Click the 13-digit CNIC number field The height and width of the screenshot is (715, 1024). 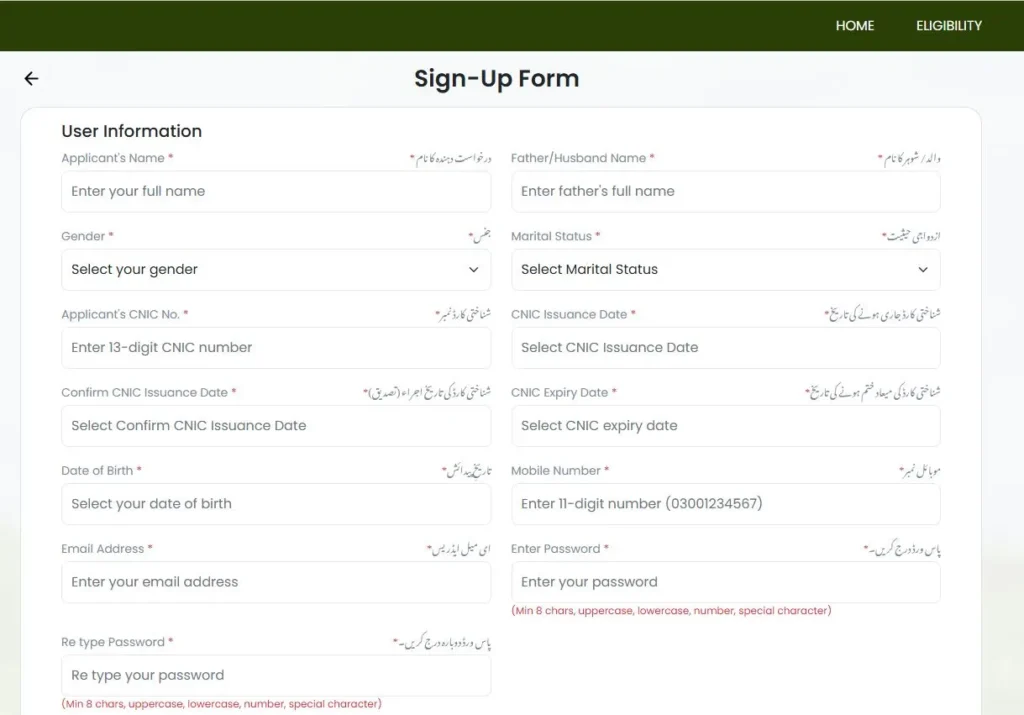click(x=275, y=348)
